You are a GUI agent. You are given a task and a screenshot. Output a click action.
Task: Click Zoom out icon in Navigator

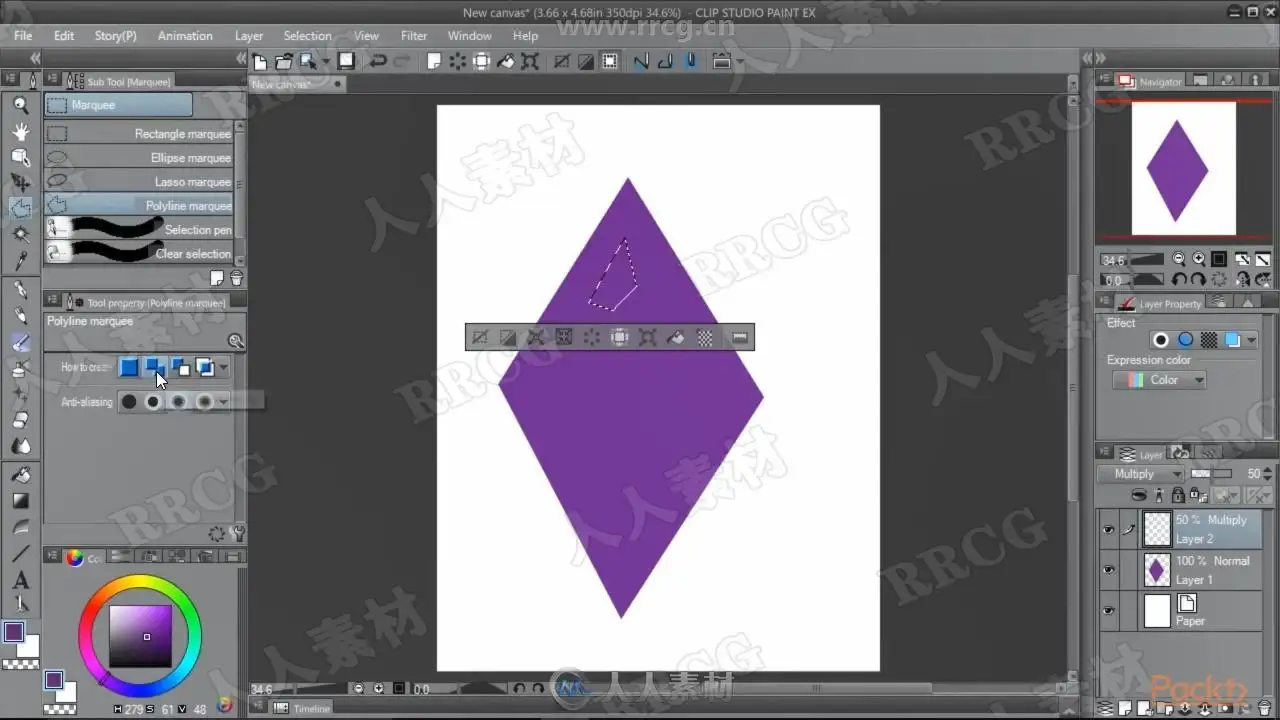coord(1179,259)
